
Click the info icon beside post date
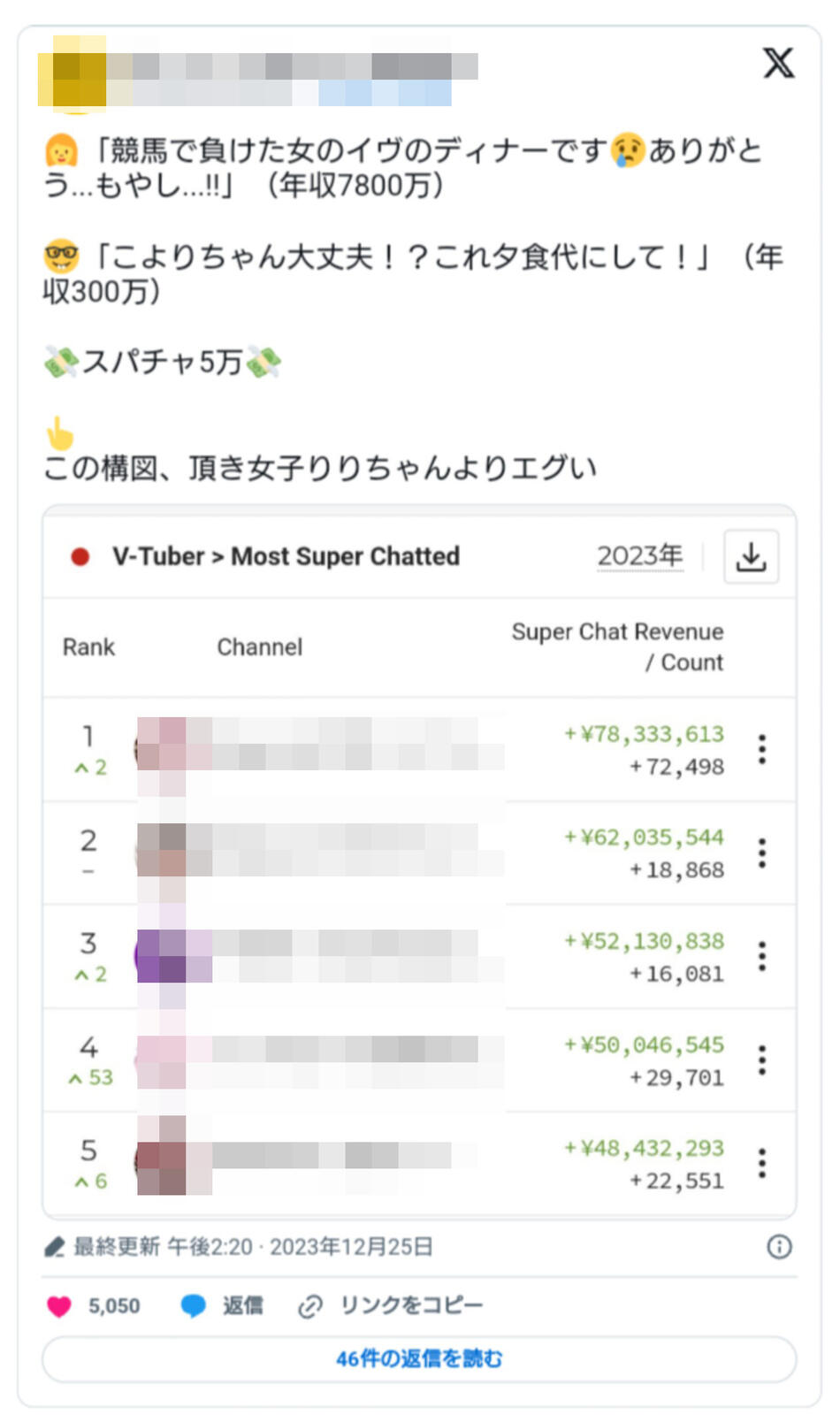click(779, 1247)
